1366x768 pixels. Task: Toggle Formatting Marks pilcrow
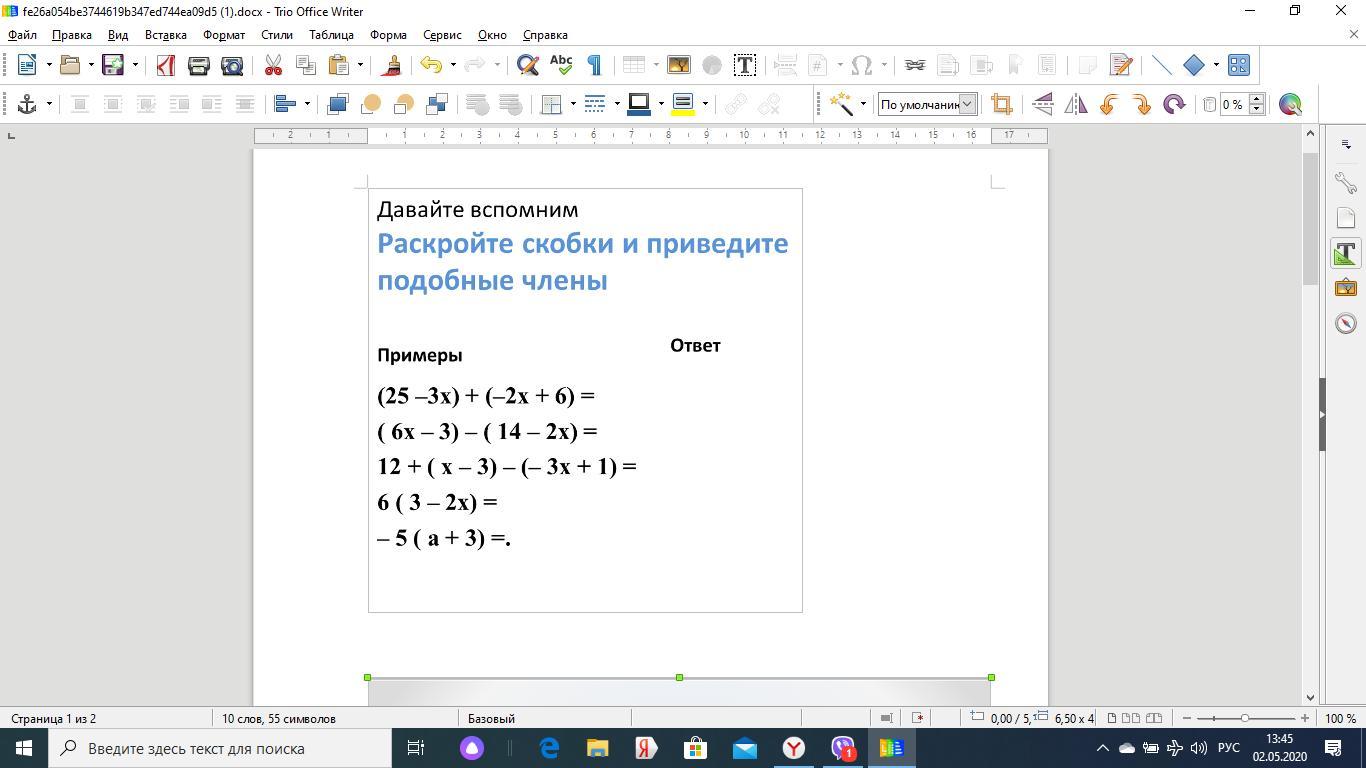tap(594, 65)
